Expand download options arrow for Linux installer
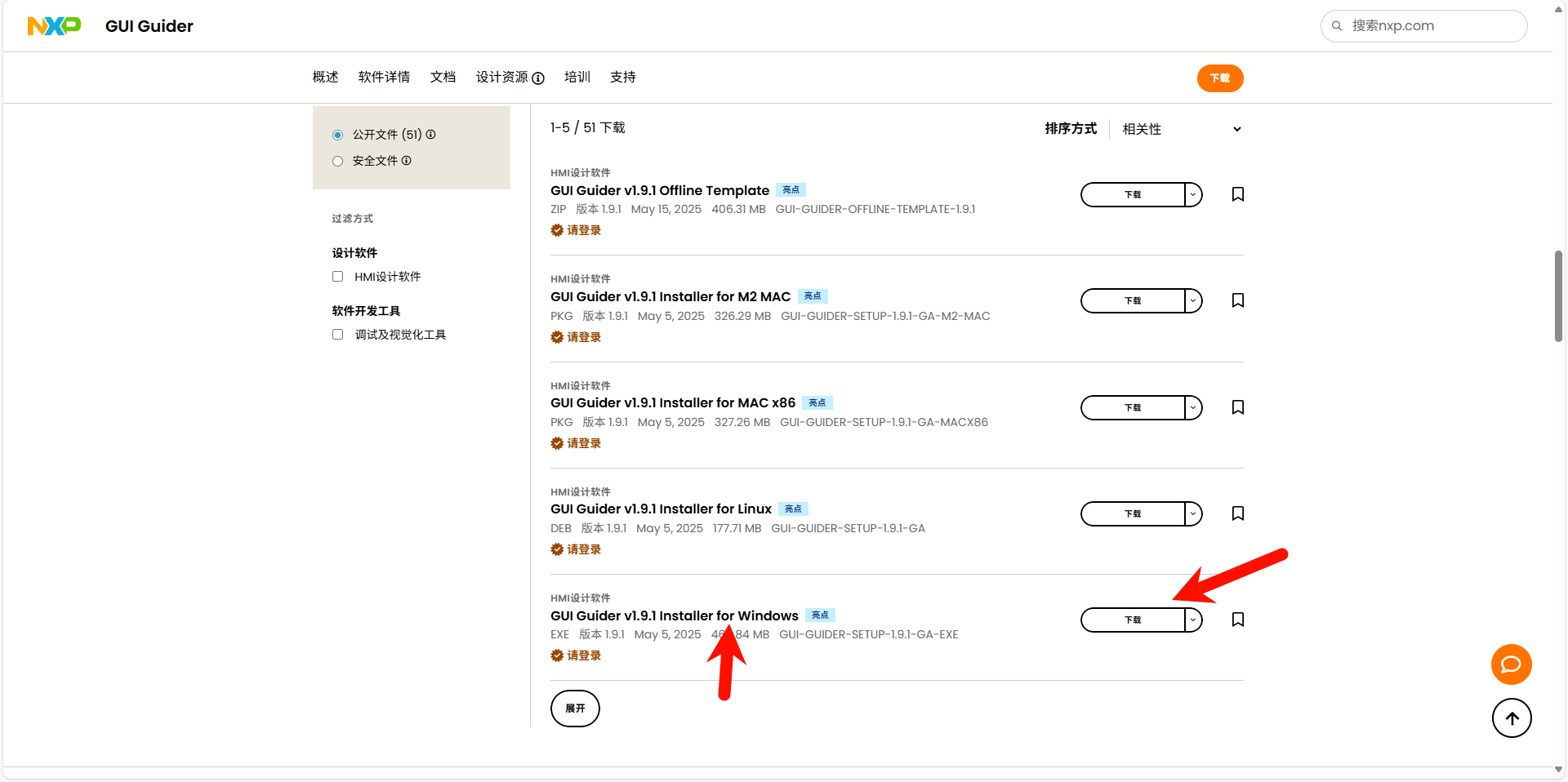Screen dimensions: 1568x782 [x=1193, y=513]
